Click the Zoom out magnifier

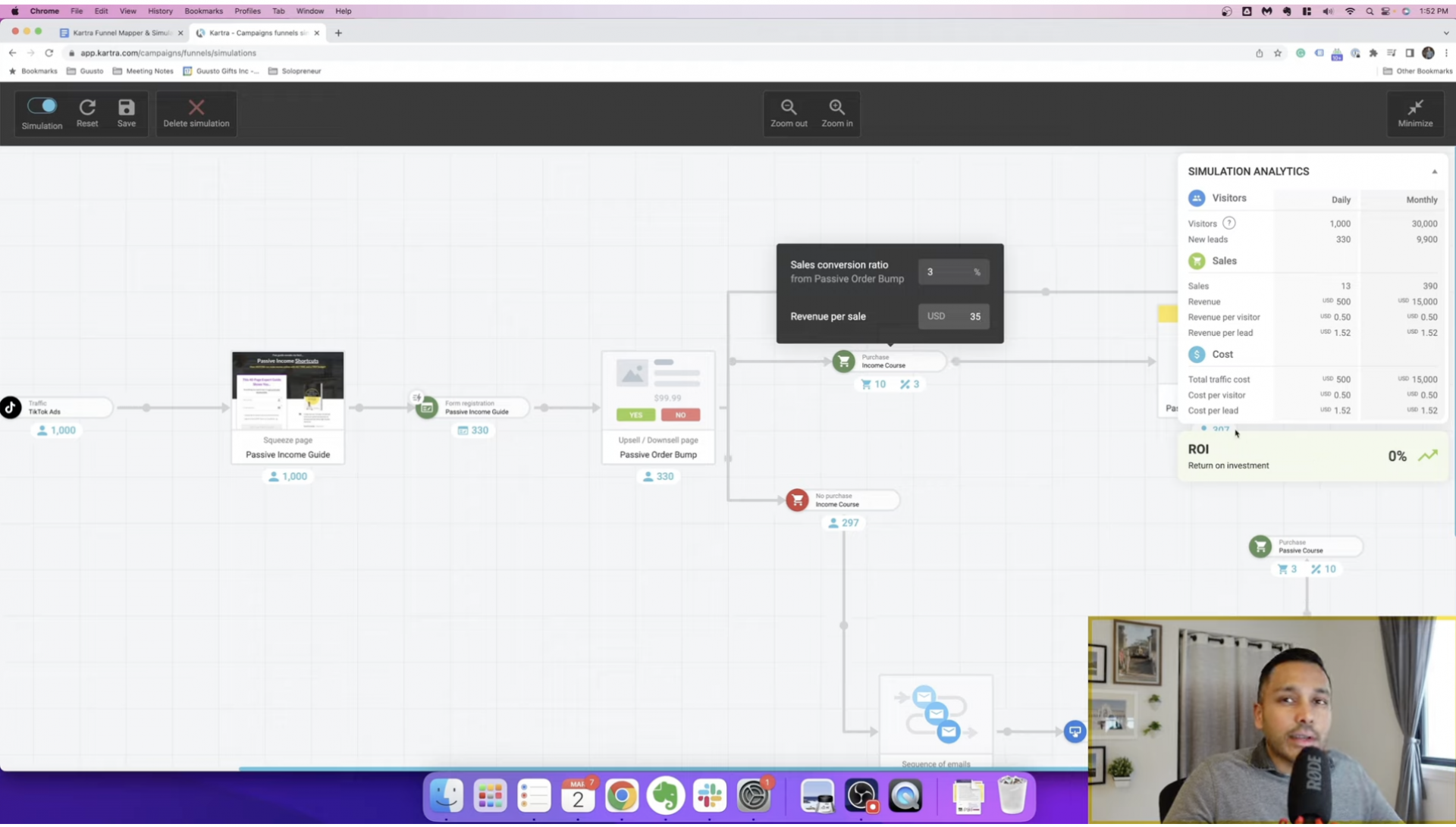pos(789,108)
